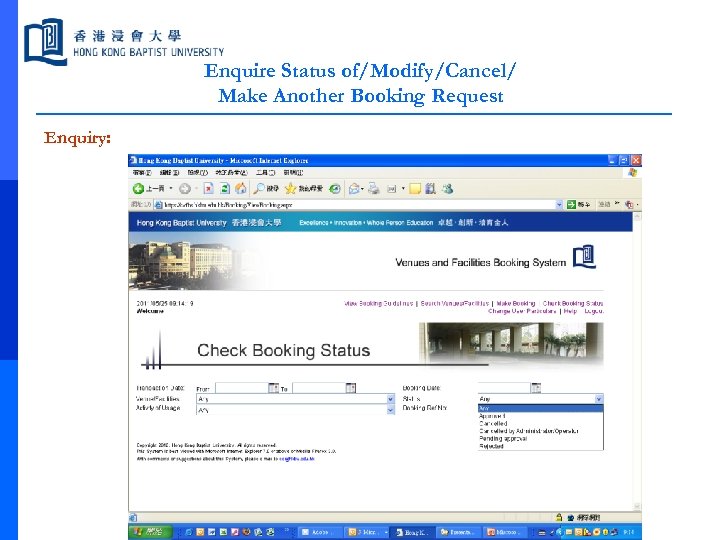Image resolution: width=720 pixels, height=540 pixels.
Task: Click the browser Back arrow button
Action: (x=138, y=189)
